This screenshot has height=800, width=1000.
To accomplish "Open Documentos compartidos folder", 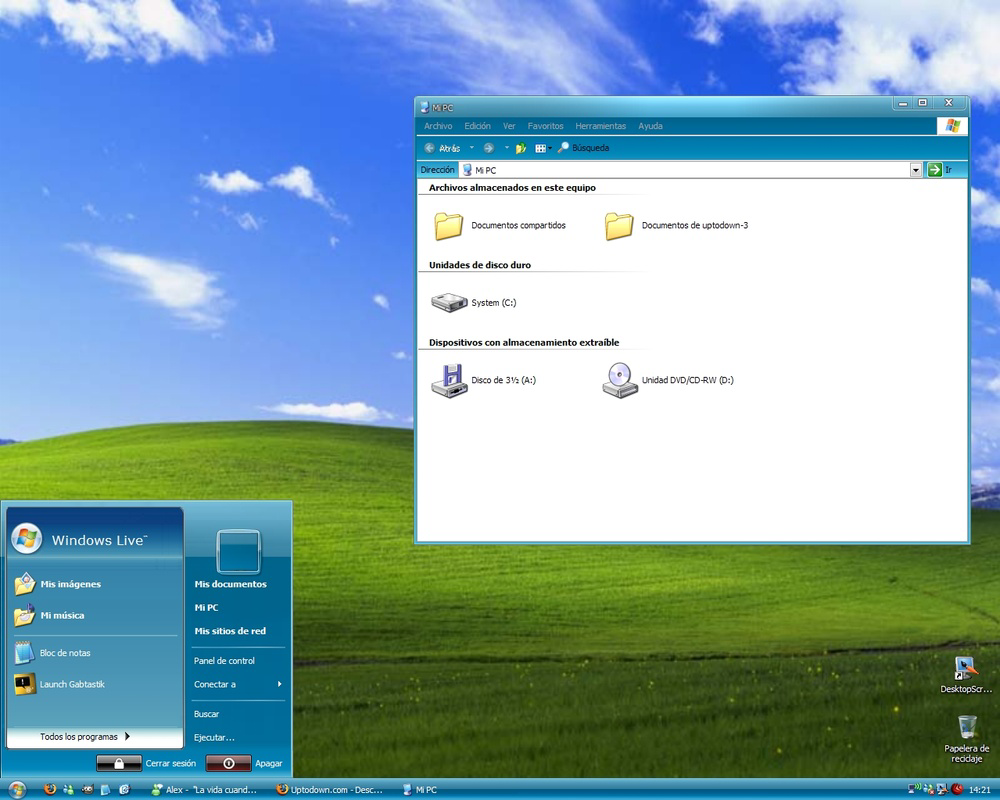I will tap(500, 226).
